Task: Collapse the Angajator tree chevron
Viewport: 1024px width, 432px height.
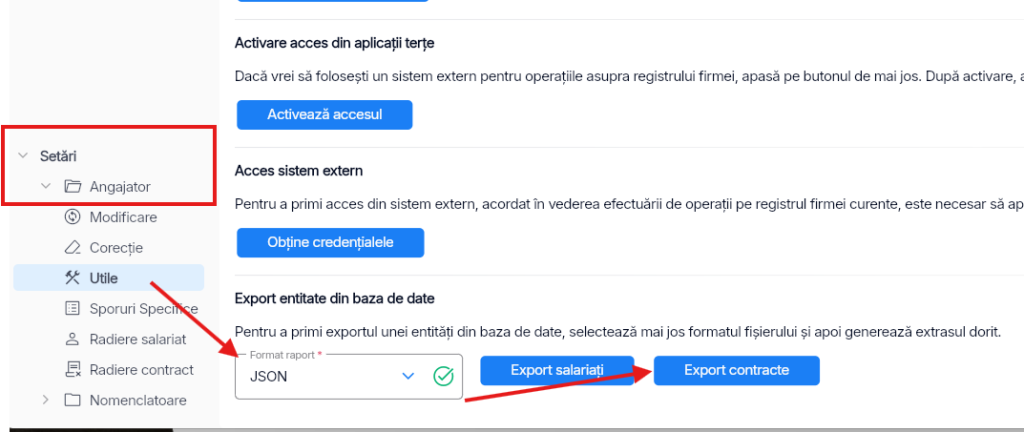Action: pyautogui.click(x=46, y=187)
